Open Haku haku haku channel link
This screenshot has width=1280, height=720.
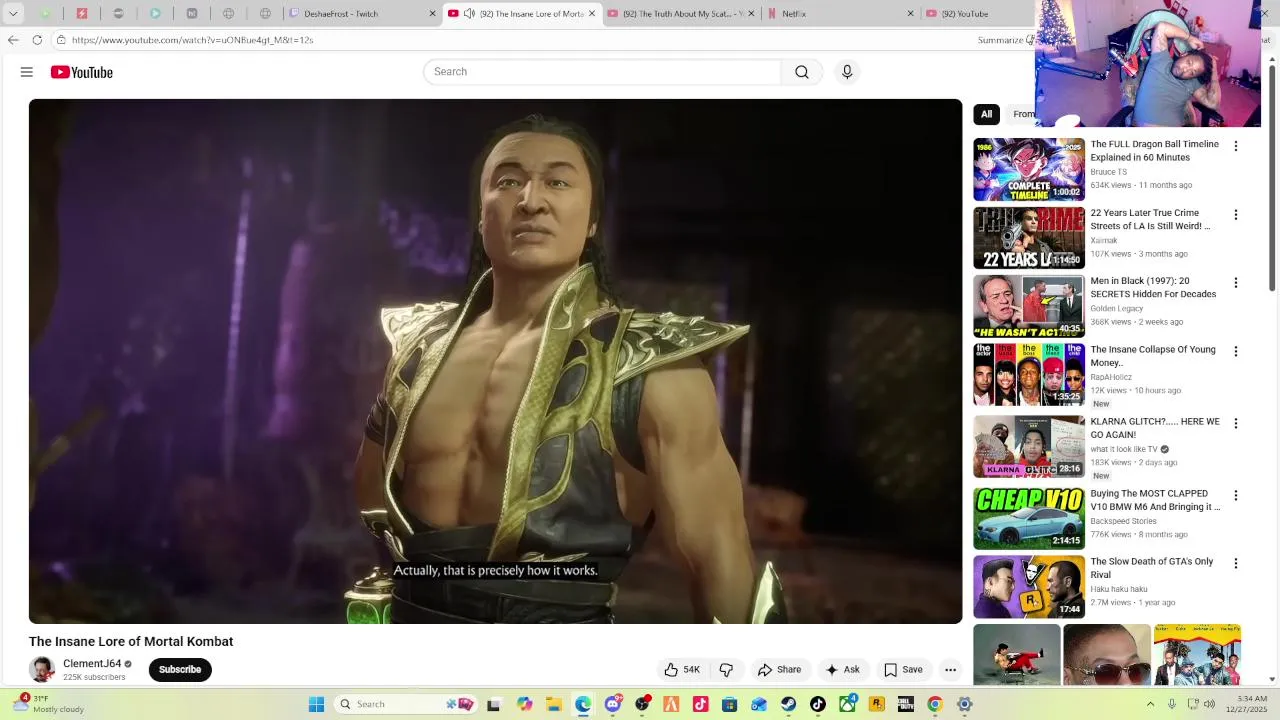click(1118, 590)
